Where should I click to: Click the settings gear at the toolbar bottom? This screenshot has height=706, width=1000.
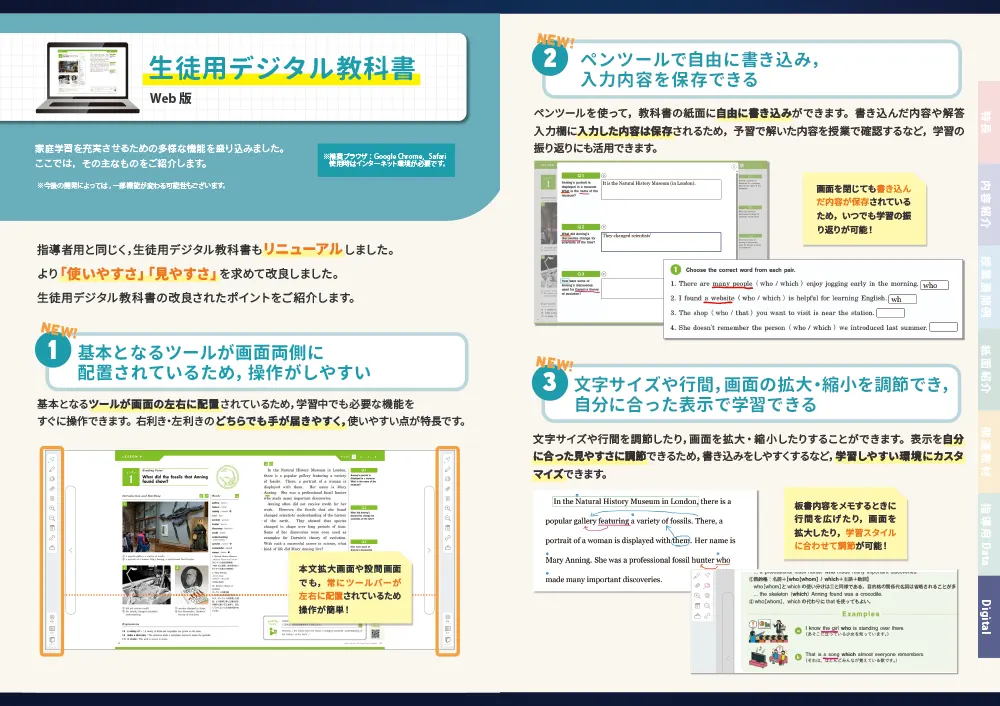click(52, 617)
